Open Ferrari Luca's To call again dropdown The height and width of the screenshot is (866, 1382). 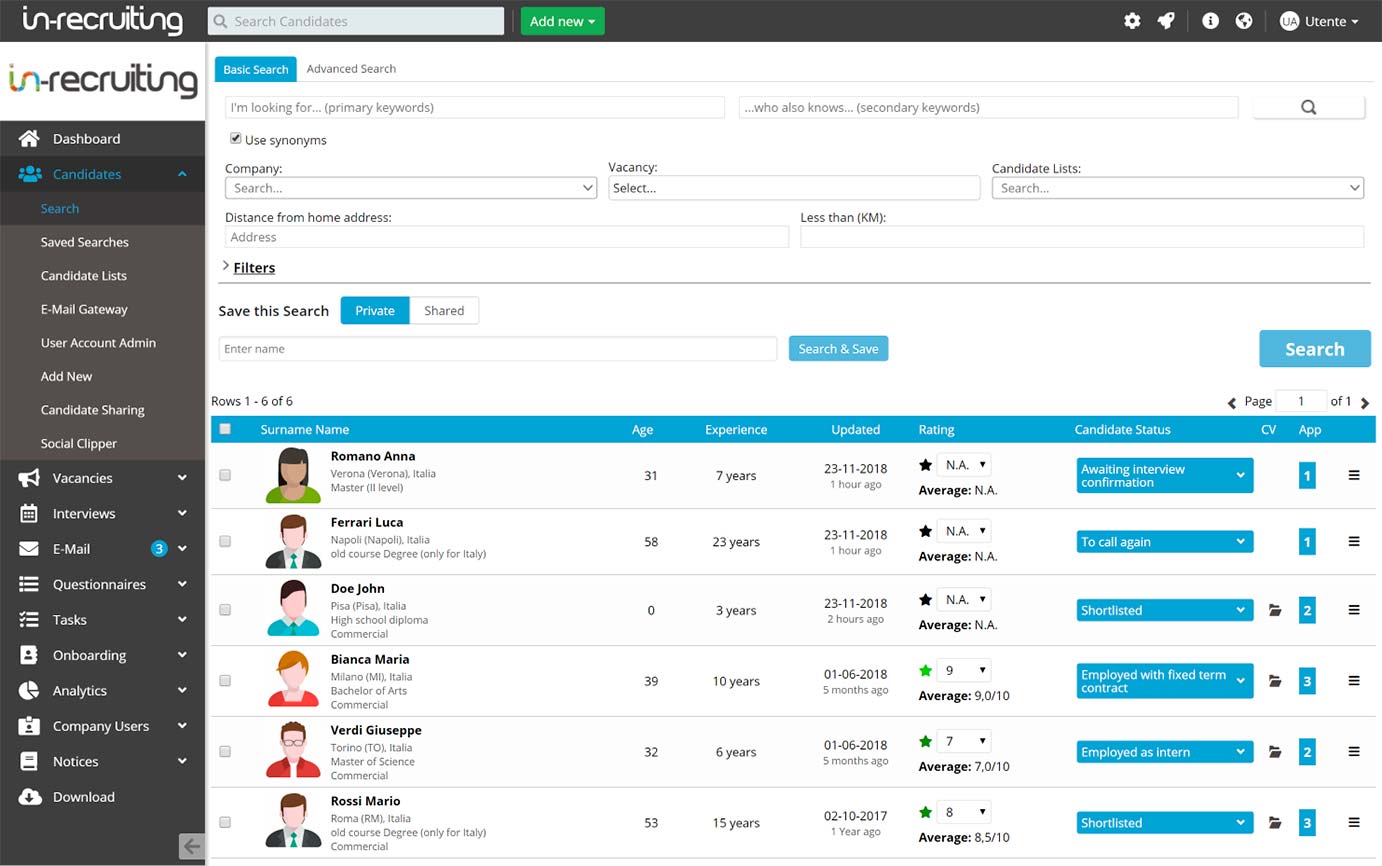point(1165,541)
